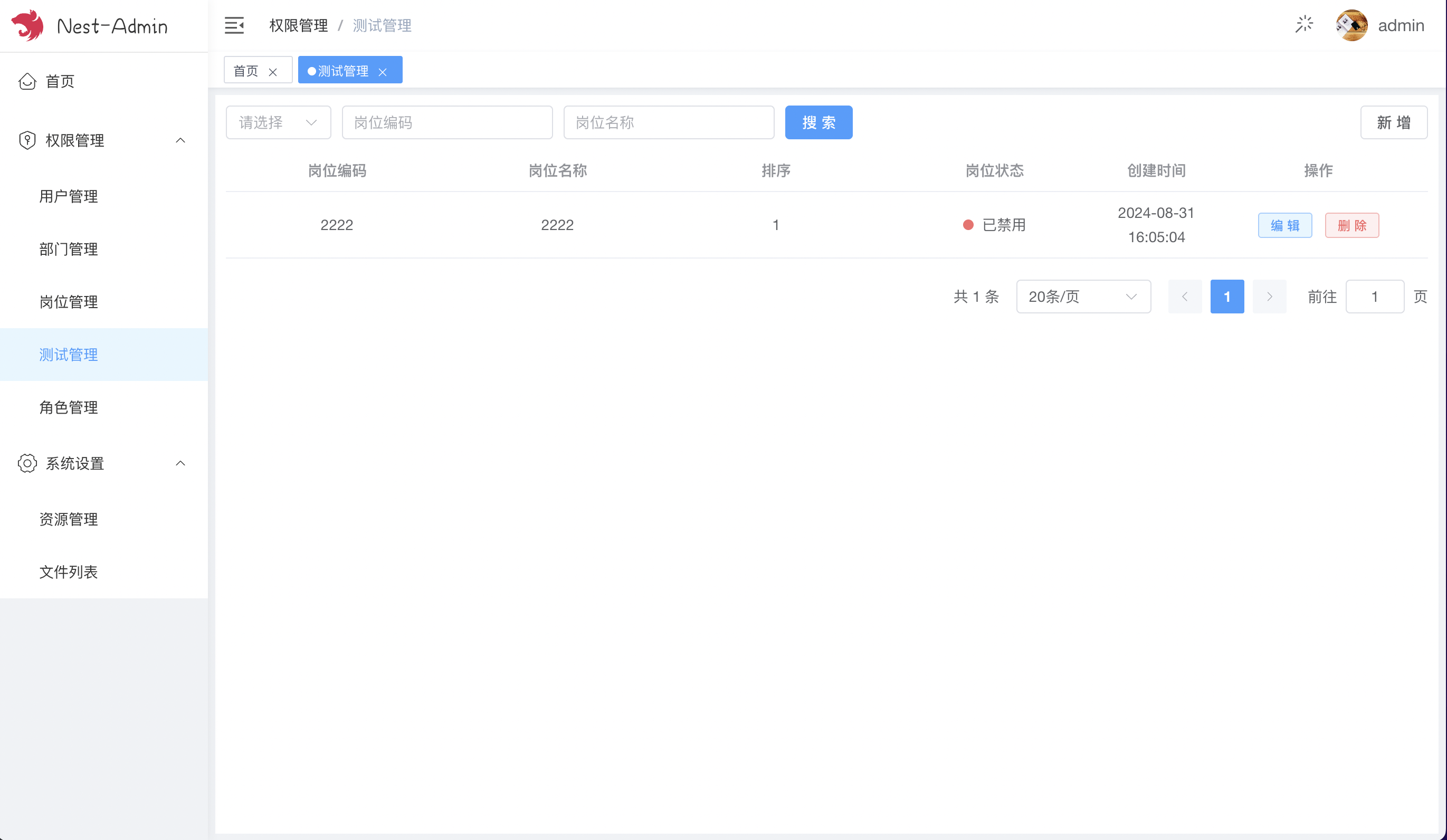Go to the next page arrow
This screenshot has height=840, width=1447.
pyautogui.click(x=1269, y=297)
